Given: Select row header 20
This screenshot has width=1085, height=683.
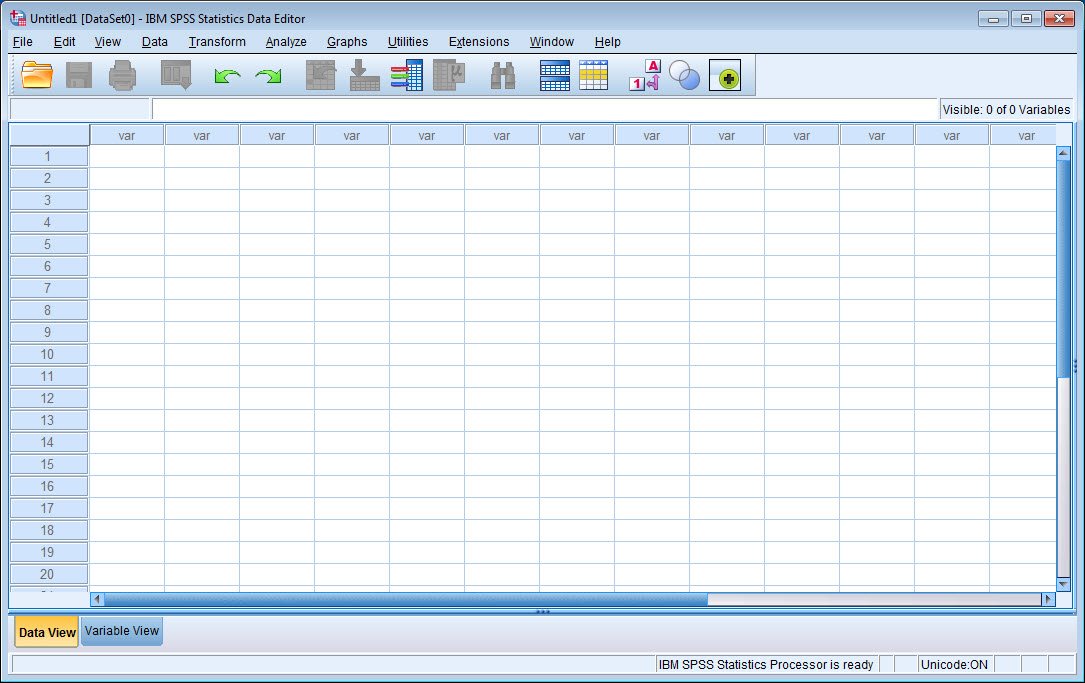Looking at the screenshot, I should coord(48,574).
